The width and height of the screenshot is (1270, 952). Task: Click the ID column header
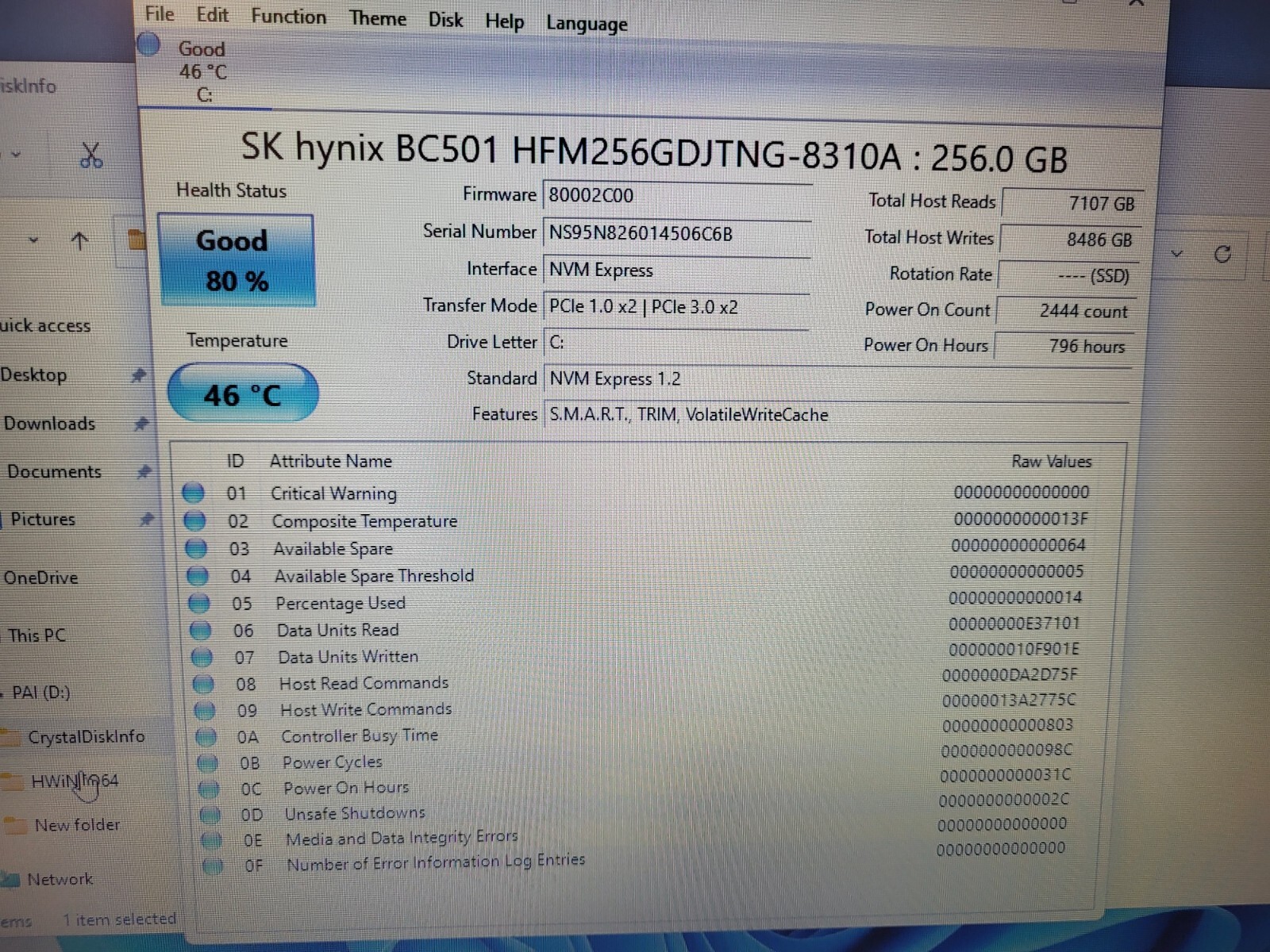[x=235, y=461]
